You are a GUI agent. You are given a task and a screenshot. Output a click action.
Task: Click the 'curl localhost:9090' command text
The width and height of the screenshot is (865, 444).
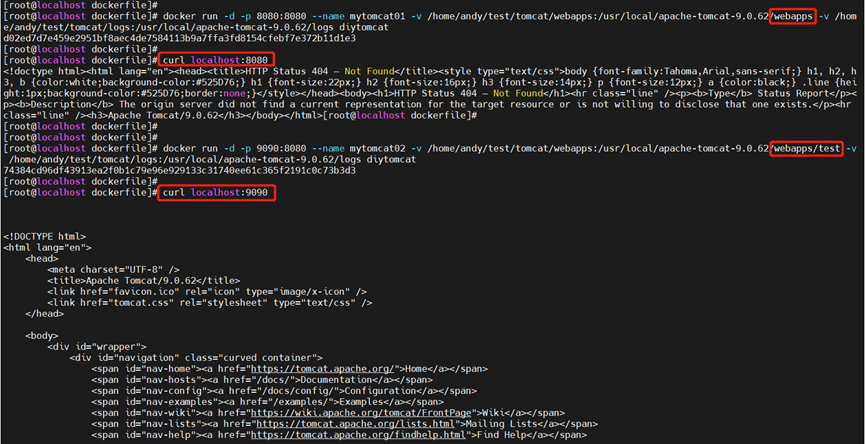(216, 192)
